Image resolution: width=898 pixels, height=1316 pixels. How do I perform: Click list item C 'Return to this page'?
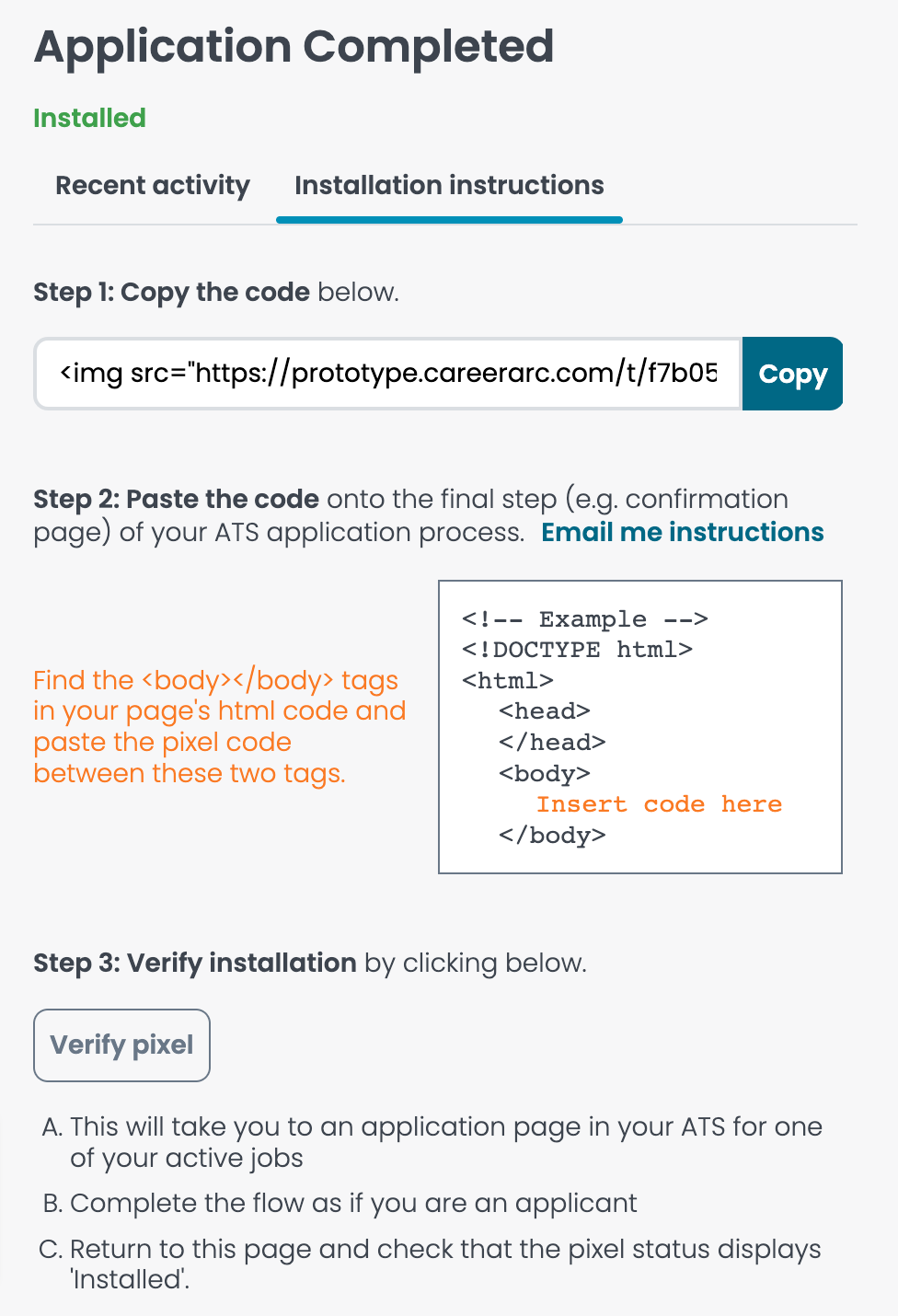point(431,1264)
